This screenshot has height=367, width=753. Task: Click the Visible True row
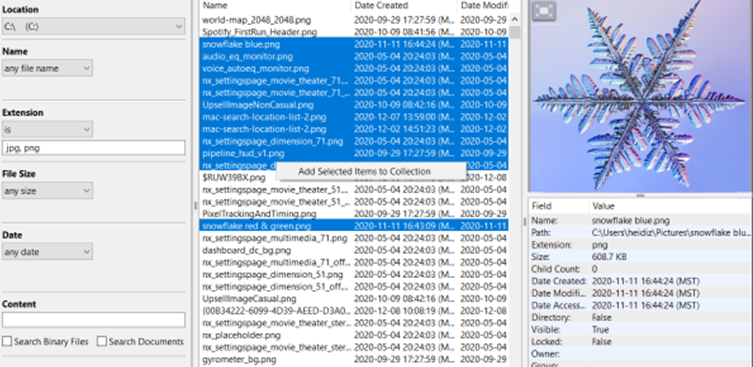tap(640, 330)
